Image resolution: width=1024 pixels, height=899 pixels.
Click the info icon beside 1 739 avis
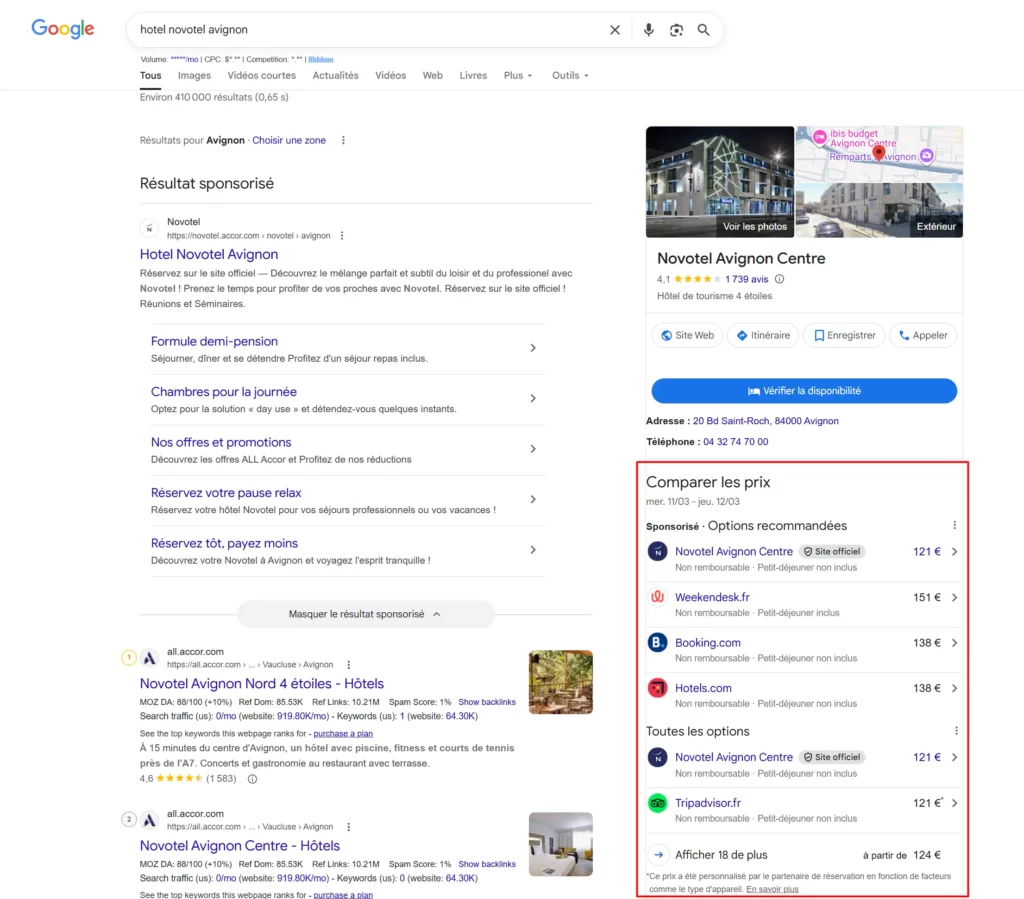(x=780, y=280)
